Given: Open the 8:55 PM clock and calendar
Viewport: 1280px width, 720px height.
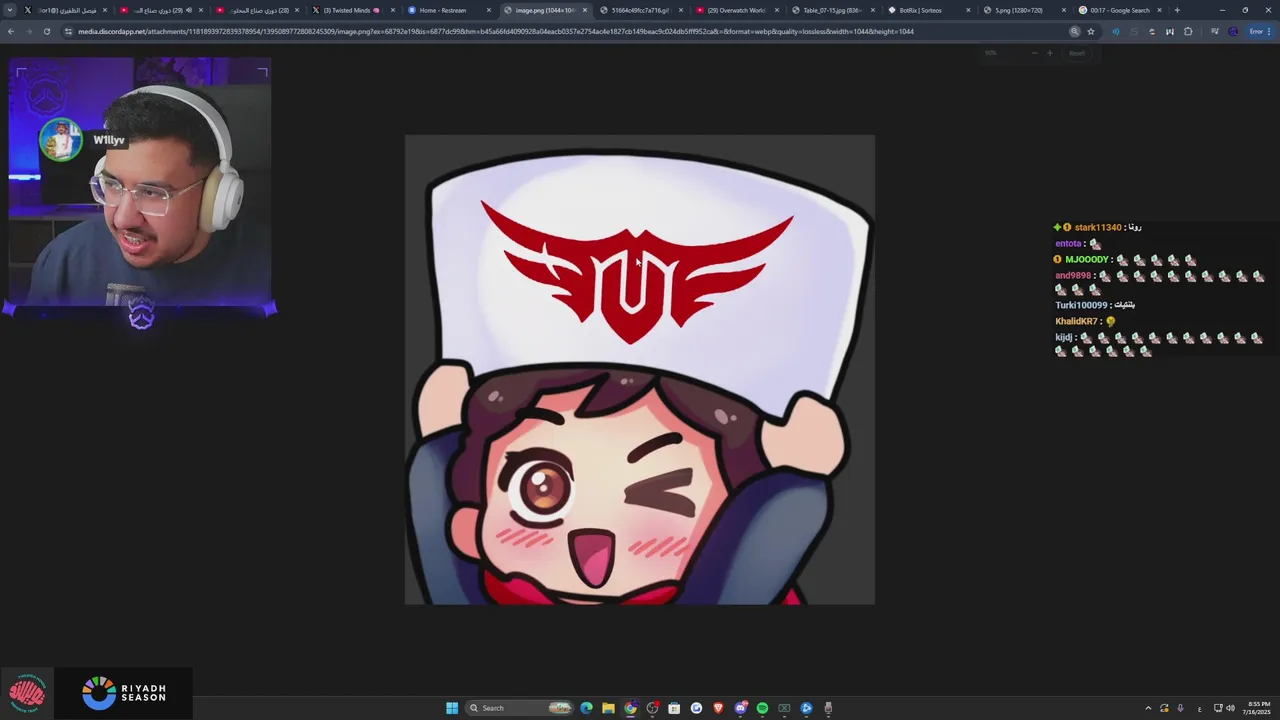Looking at the screenshot, I should pyautogui.click(x=1258, y=708).
